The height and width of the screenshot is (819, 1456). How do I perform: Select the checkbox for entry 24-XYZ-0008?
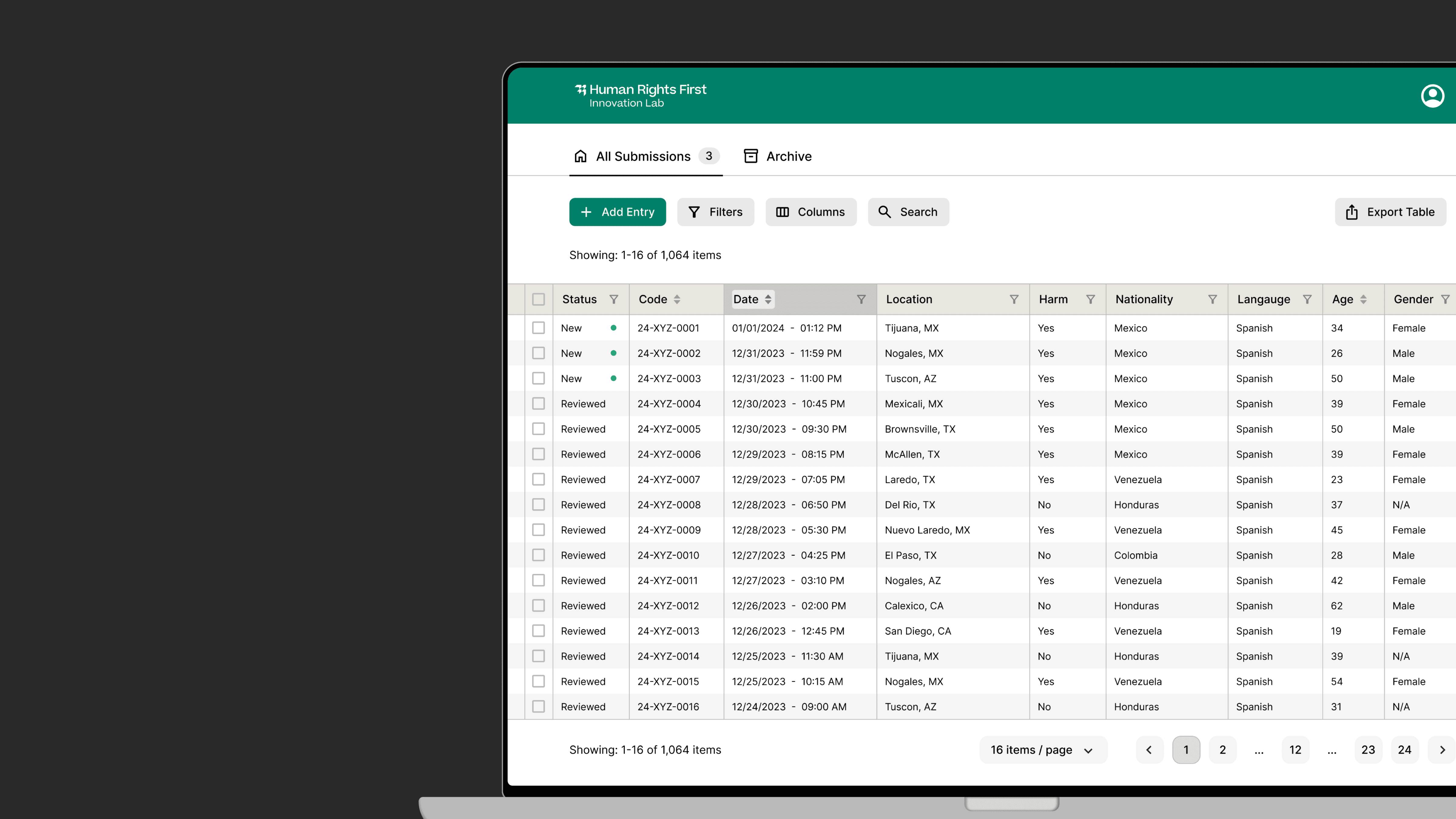[x=538, y=505]
